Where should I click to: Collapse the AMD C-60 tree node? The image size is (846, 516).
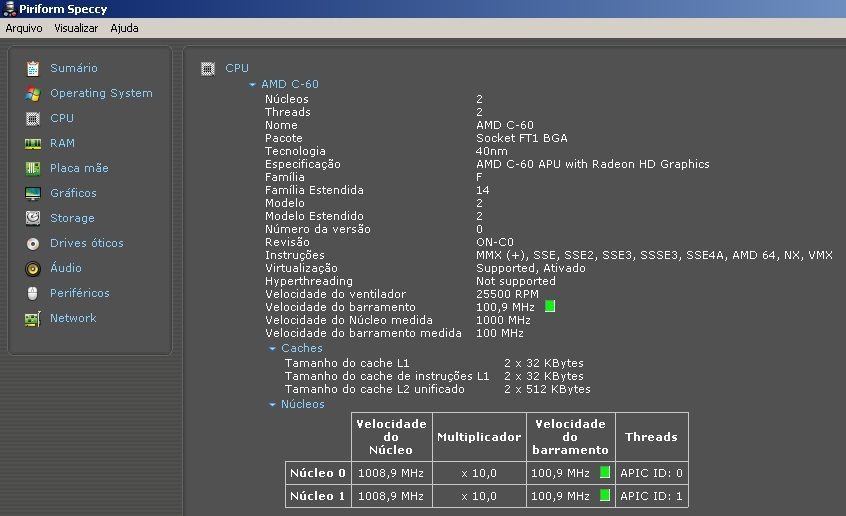[x=252, y=85]
